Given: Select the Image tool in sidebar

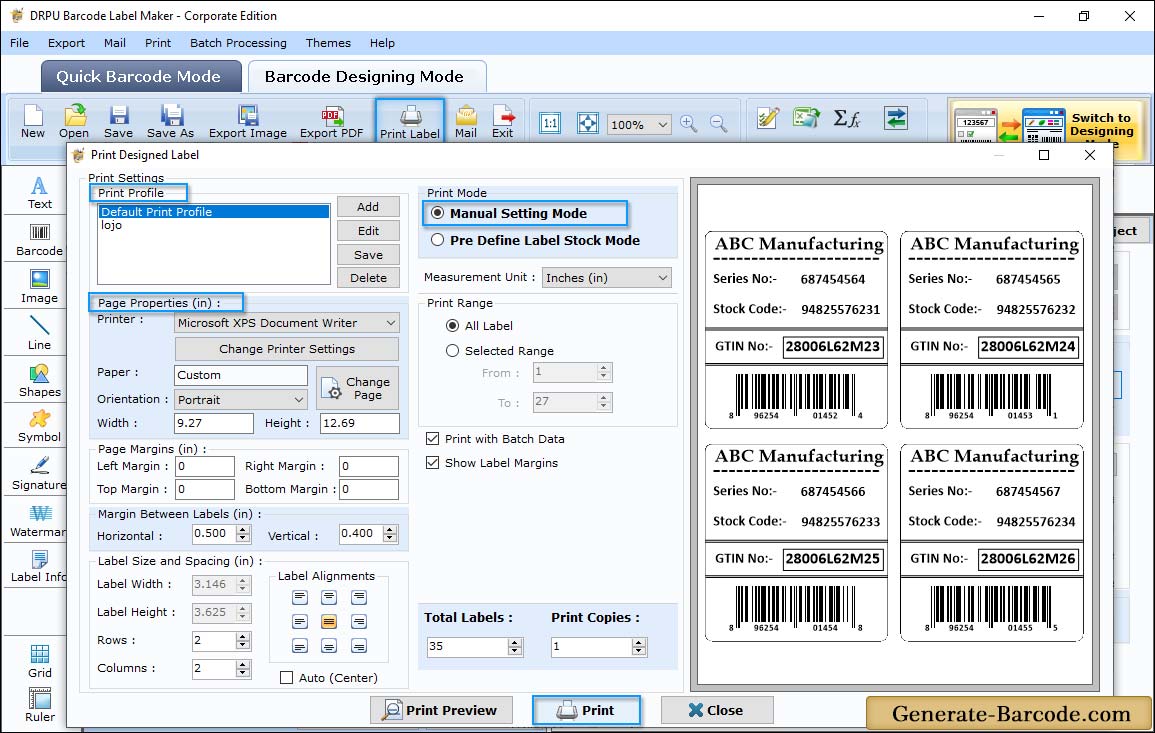Looking at the screenshot, I should tap(40, 287).
